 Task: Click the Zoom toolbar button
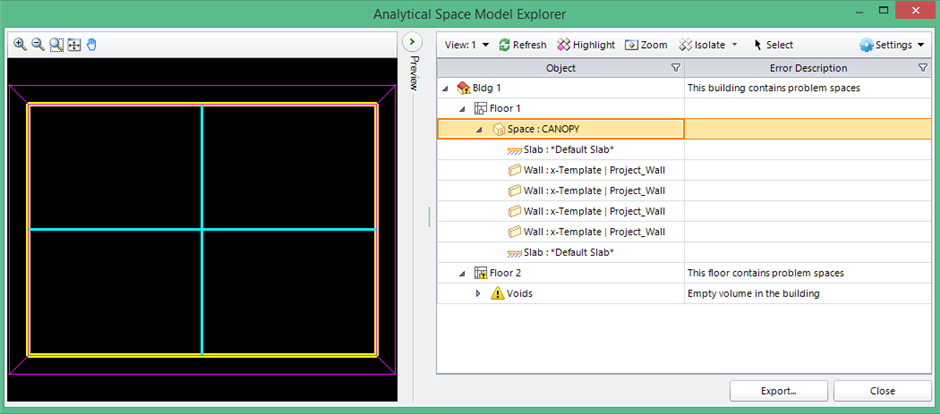tap(646, 45)
